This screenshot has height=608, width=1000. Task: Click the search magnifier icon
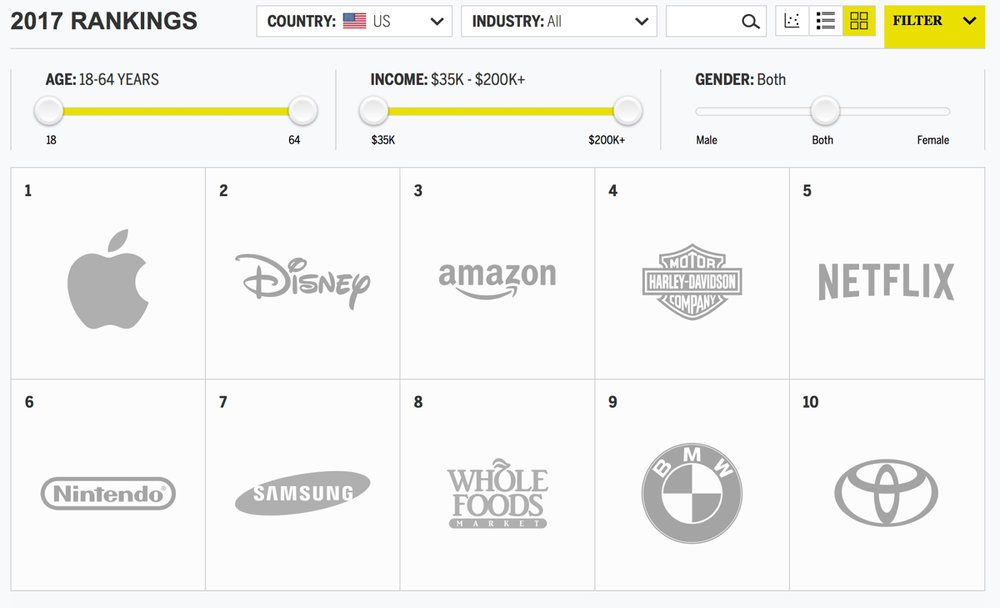point(751,22)
